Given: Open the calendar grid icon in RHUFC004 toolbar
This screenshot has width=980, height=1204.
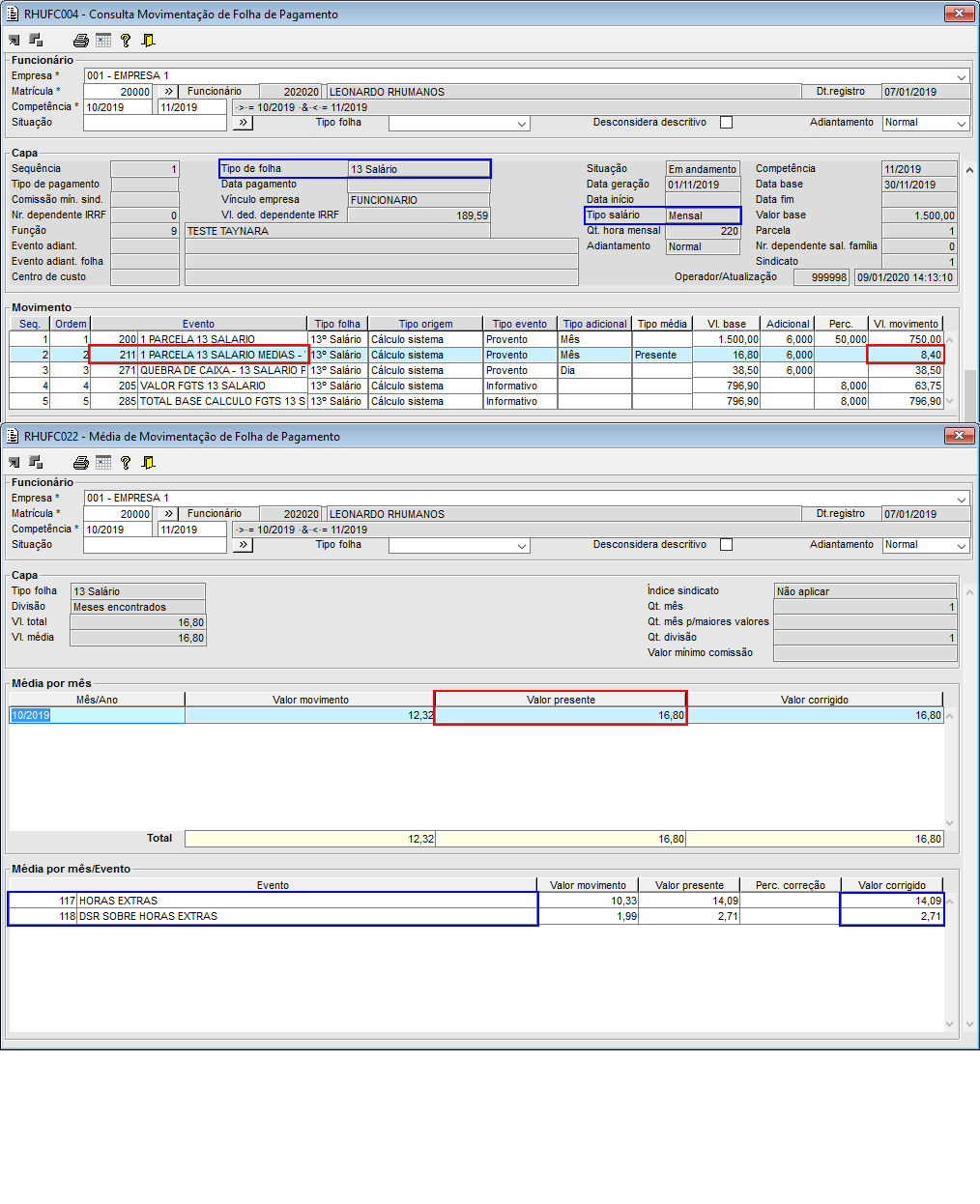Looking at the screenshot, I should pyautogui.click(x=103, y=41).
